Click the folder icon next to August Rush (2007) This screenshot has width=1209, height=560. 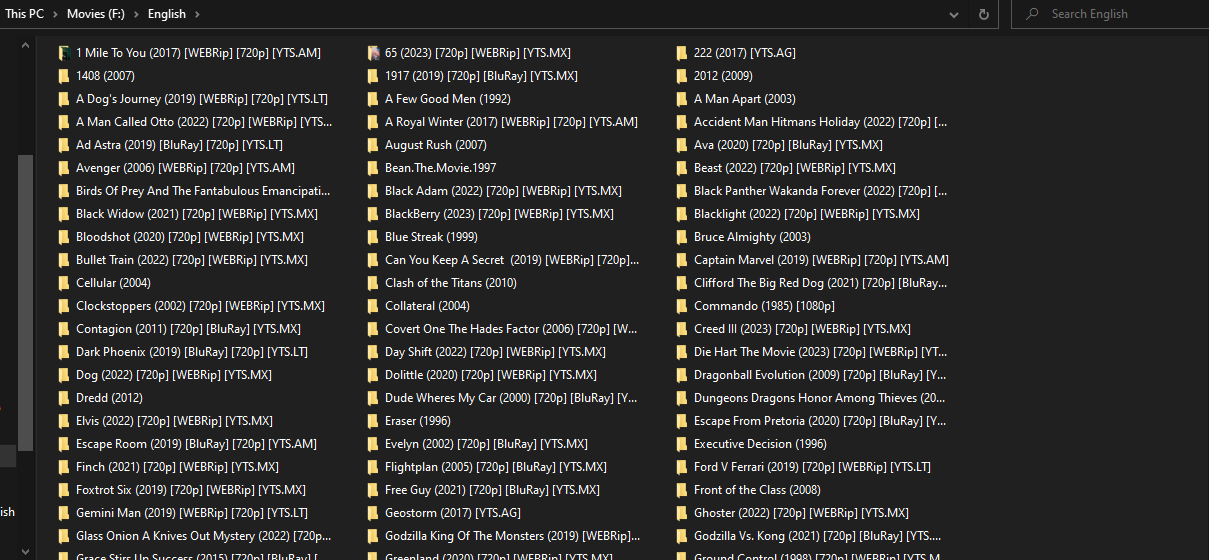click(373, 145)
